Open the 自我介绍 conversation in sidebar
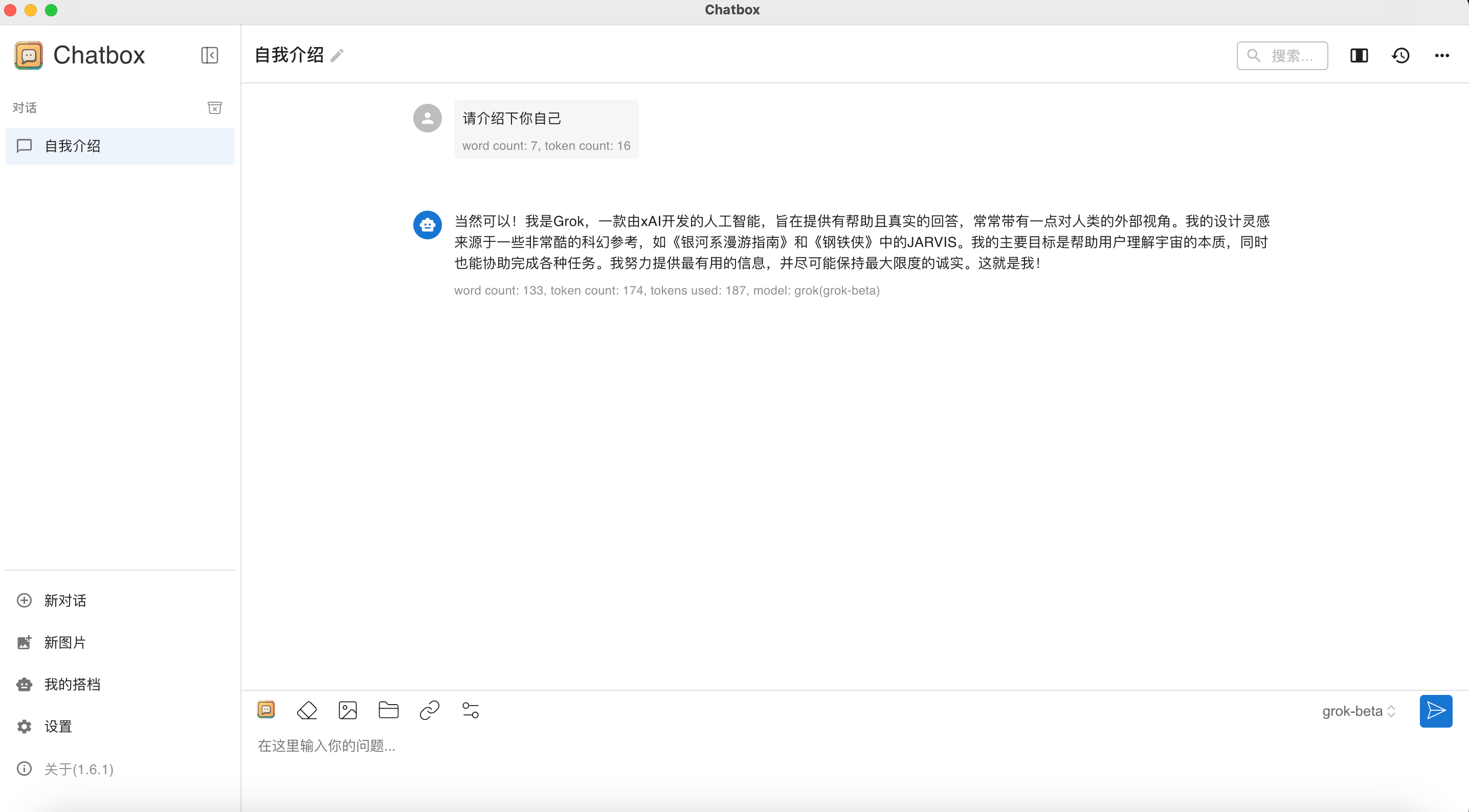1469x812 pixels. pyautogui.click(x=120, y=146)
